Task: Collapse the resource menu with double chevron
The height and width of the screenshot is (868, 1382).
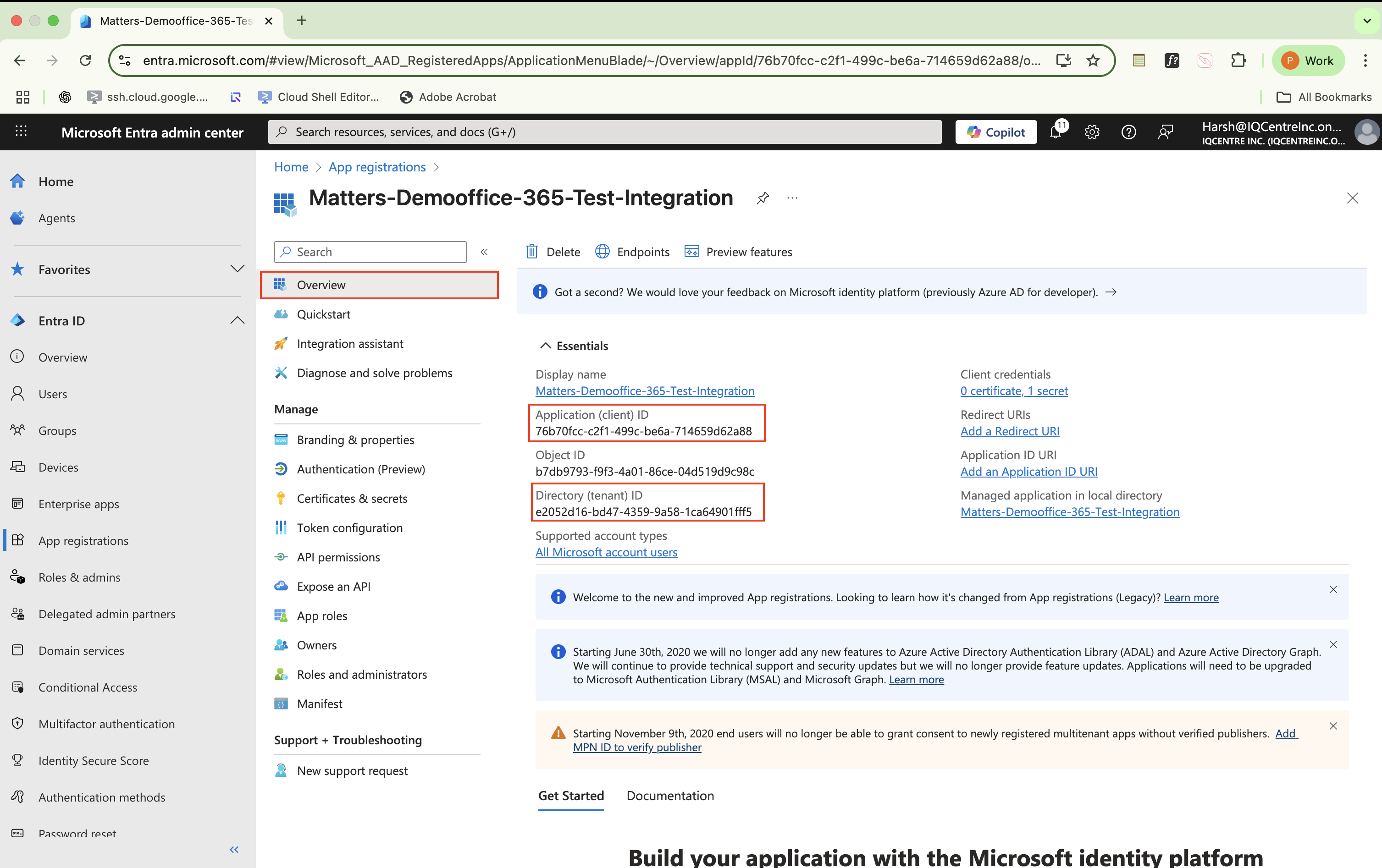Action: [484, 252]
